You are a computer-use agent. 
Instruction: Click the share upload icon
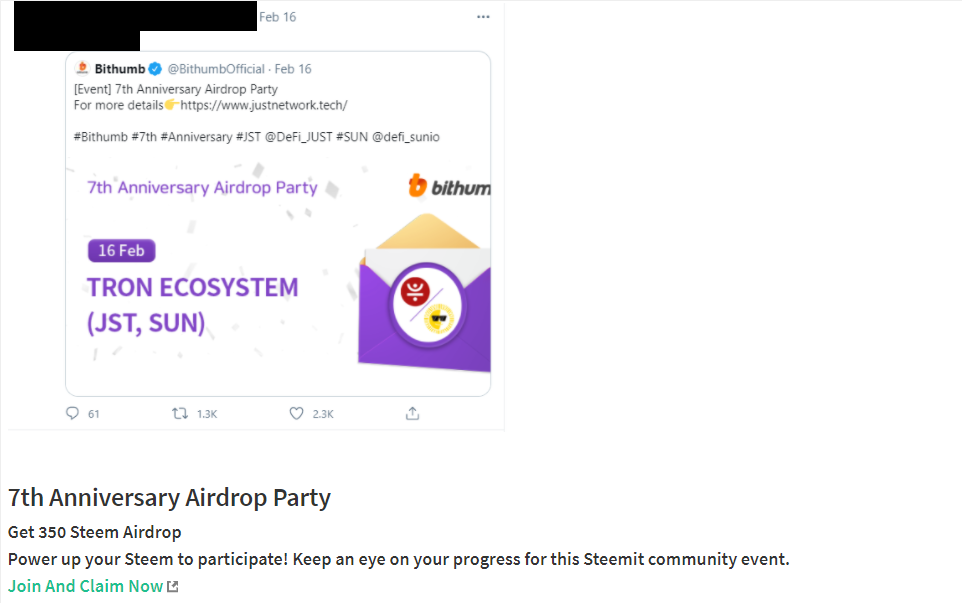coord(412,413)
